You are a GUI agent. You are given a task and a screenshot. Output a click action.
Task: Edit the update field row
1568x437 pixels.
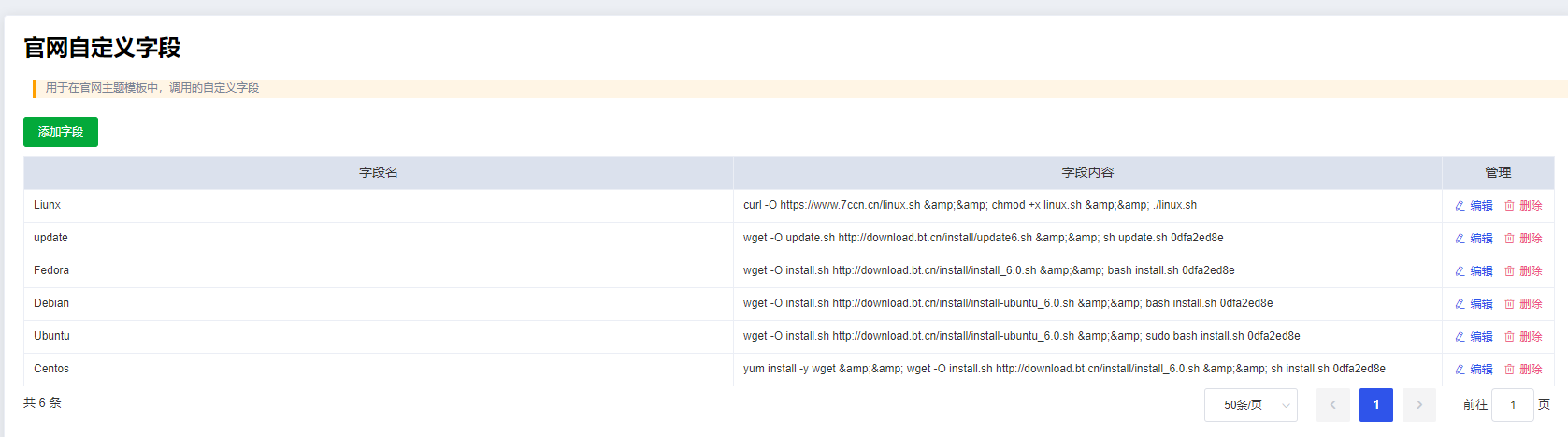pos(1474,239)
